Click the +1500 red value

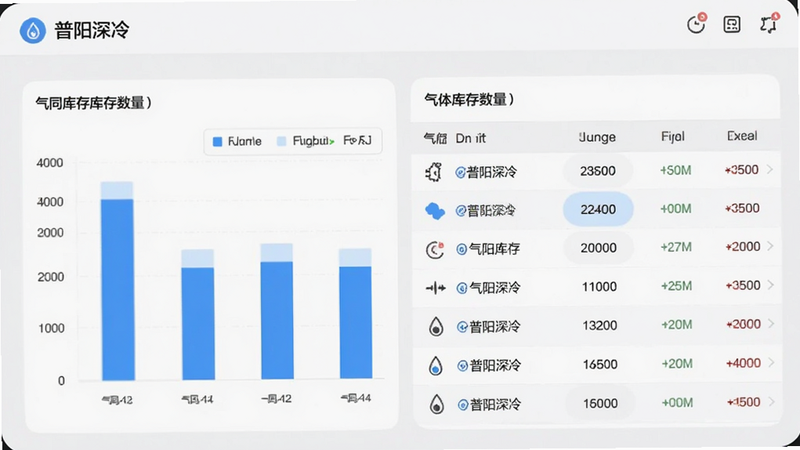743,402
